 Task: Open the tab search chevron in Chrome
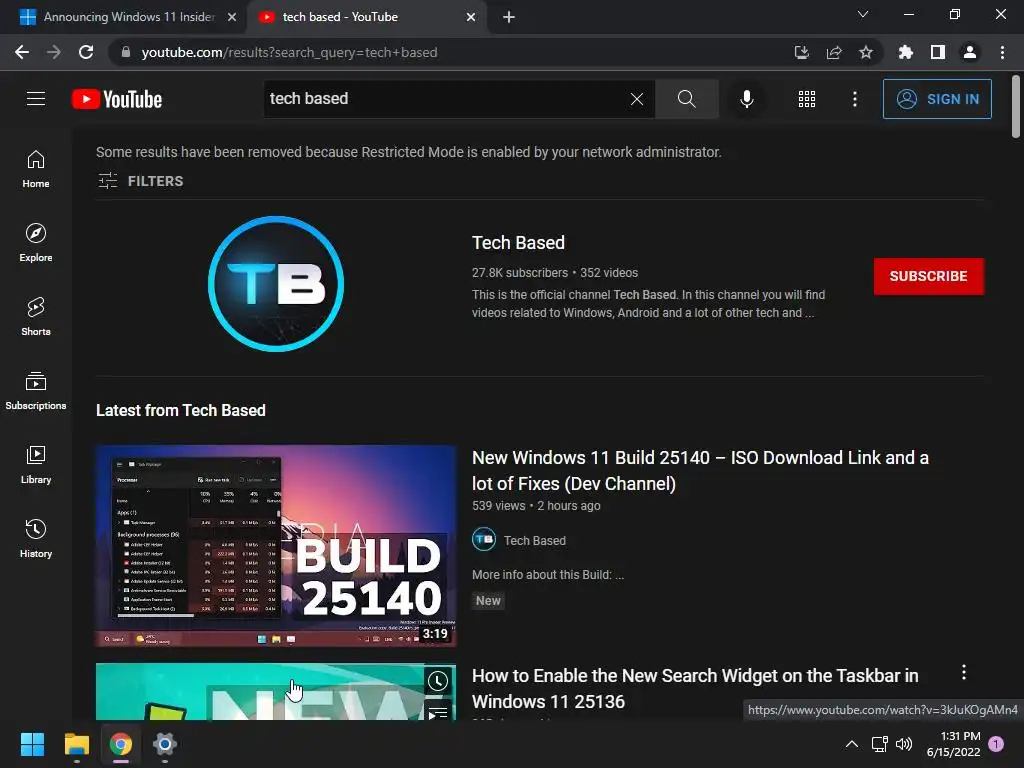click(x=863, y=14)
